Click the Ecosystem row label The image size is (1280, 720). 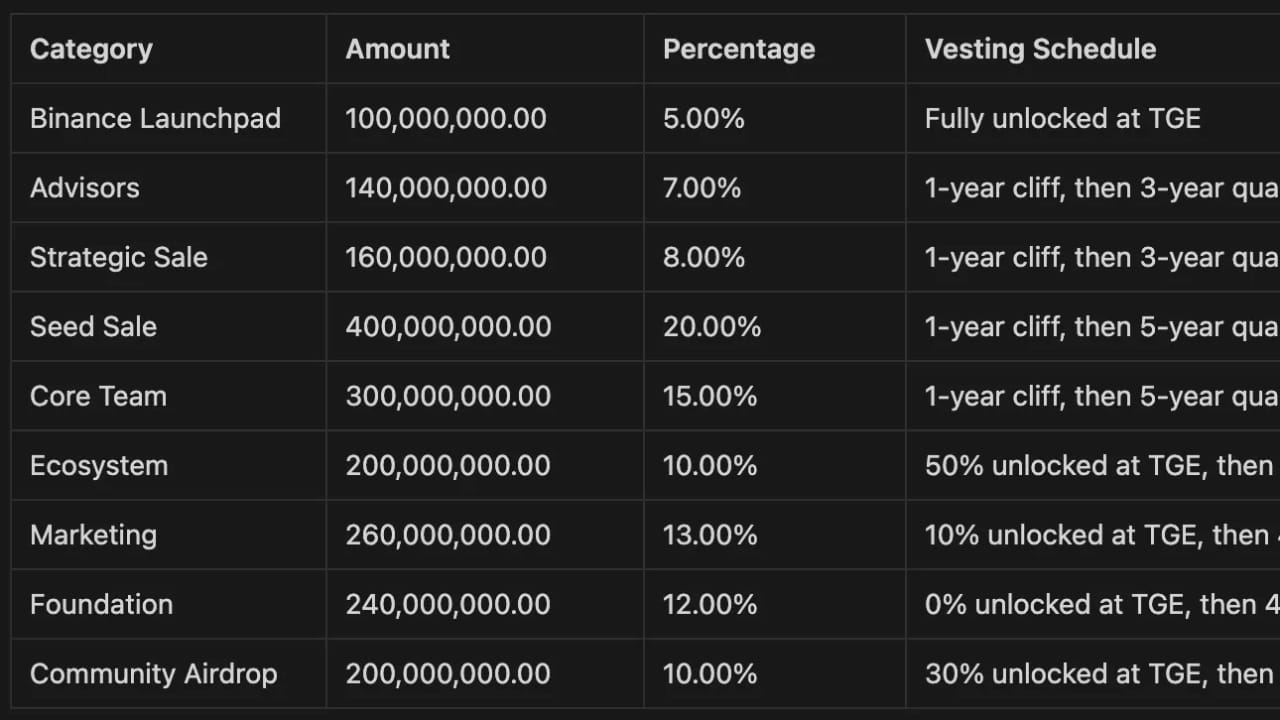[x=99, y=466]
